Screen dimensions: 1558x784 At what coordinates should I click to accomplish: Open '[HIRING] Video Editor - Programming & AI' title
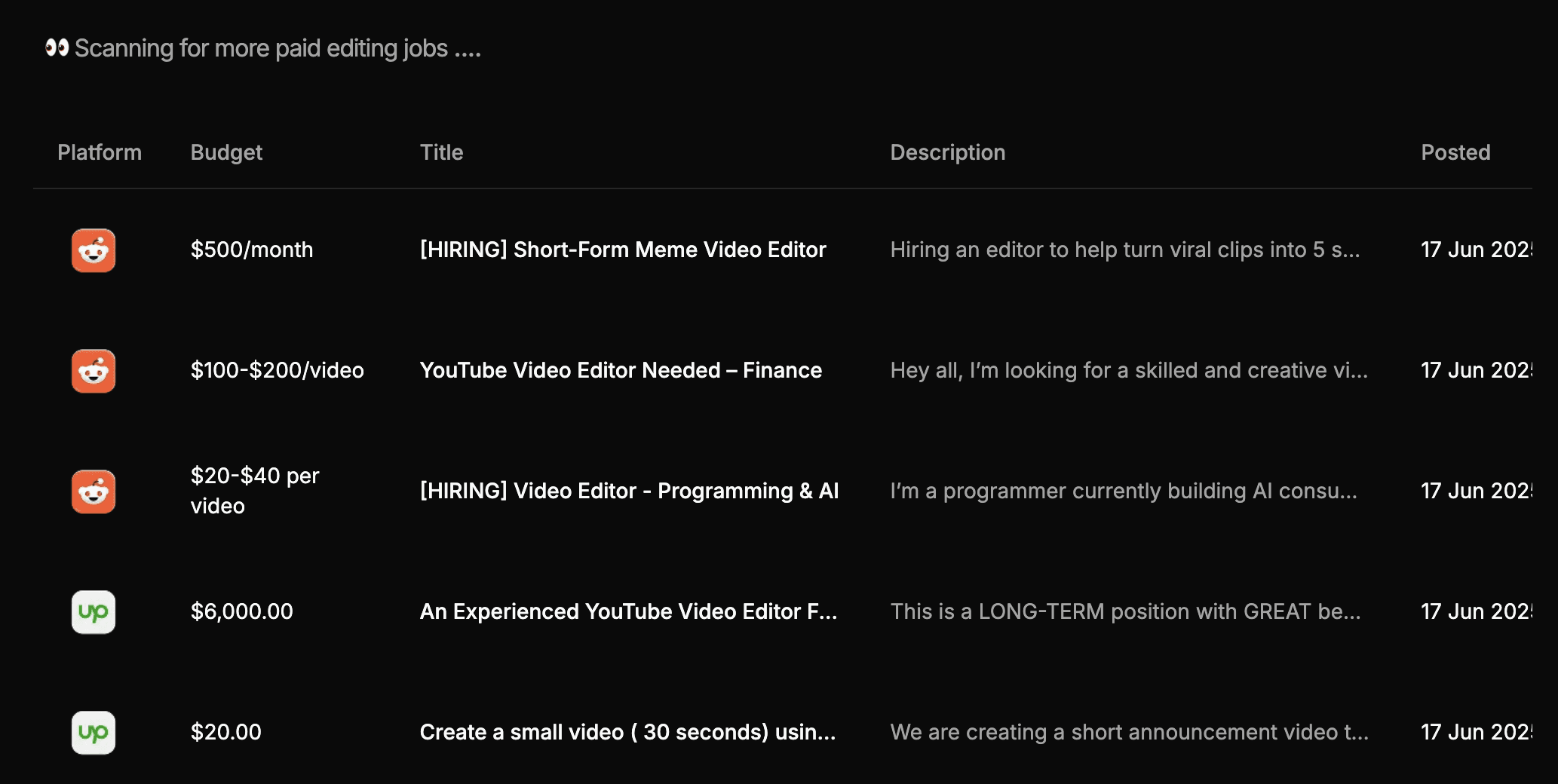pos(629,491)
